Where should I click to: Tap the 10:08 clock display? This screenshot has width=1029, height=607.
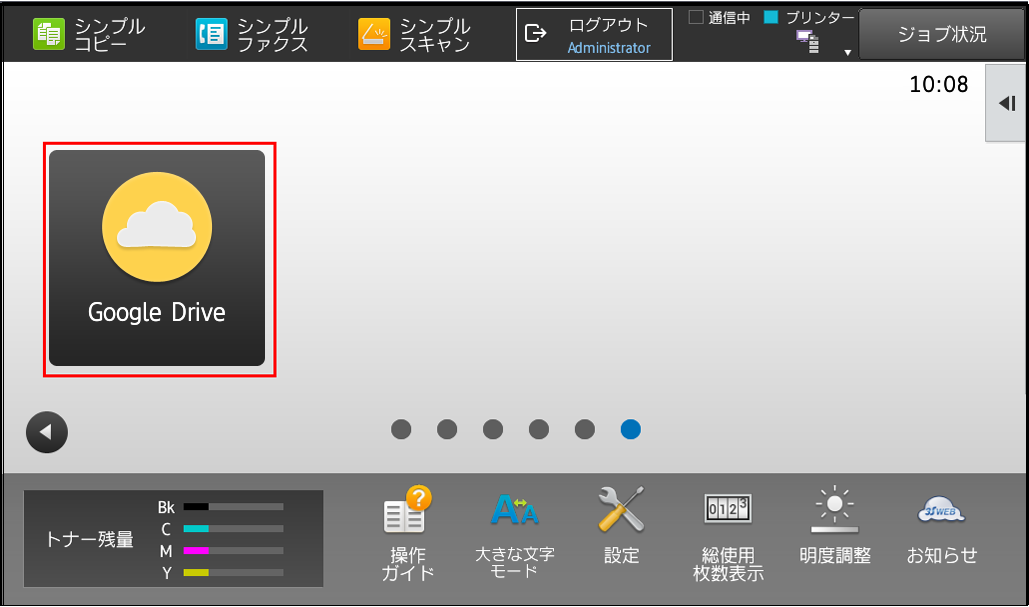pos(938,85)
